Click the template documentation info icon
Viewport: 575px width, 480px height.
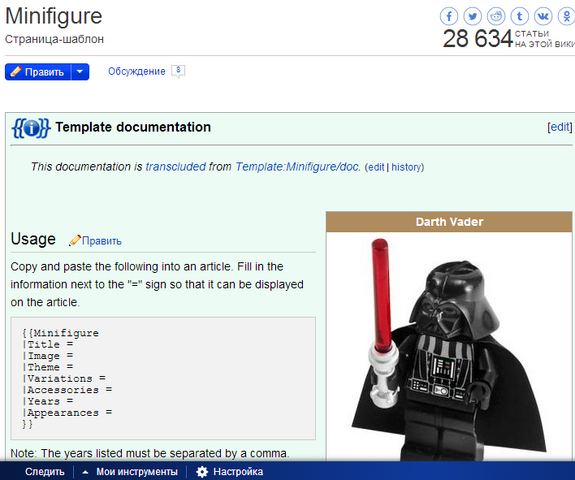point(31,128)
